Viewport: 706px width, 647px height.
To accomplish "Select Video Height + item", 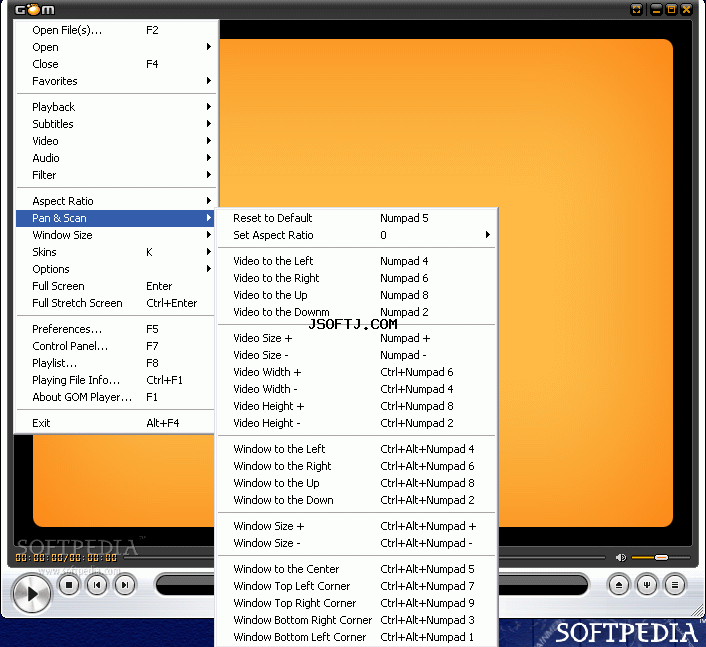I will (357, 406).
